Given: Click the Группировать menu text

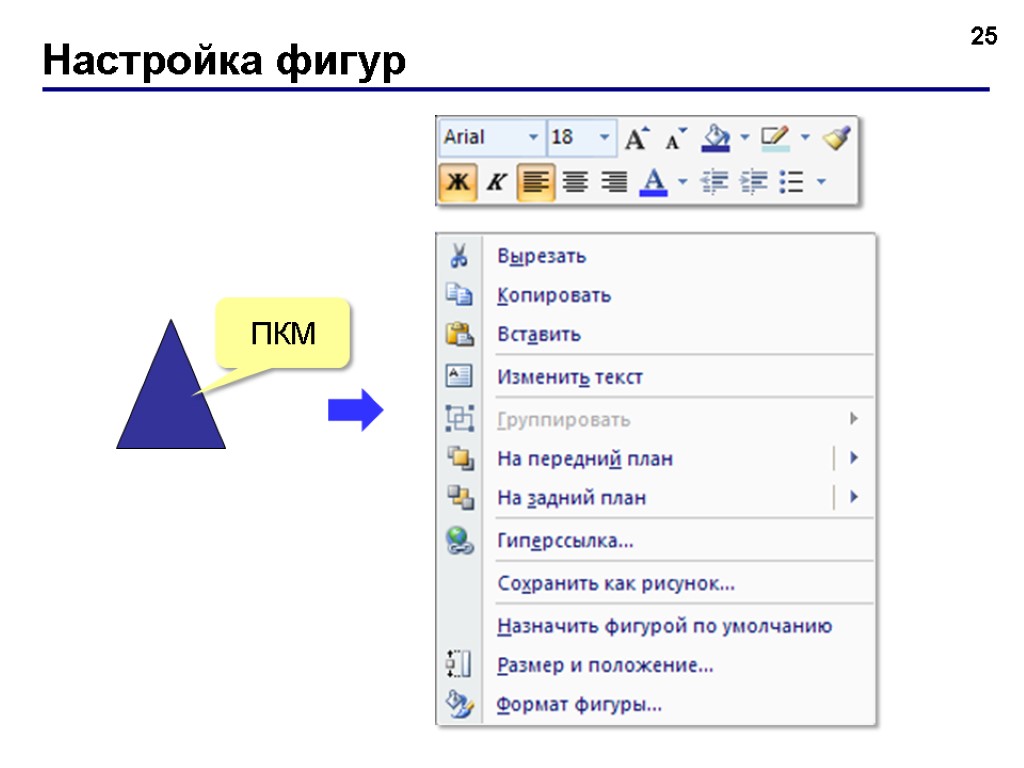Looking at the screenshot, I should (x=564, y=420).
